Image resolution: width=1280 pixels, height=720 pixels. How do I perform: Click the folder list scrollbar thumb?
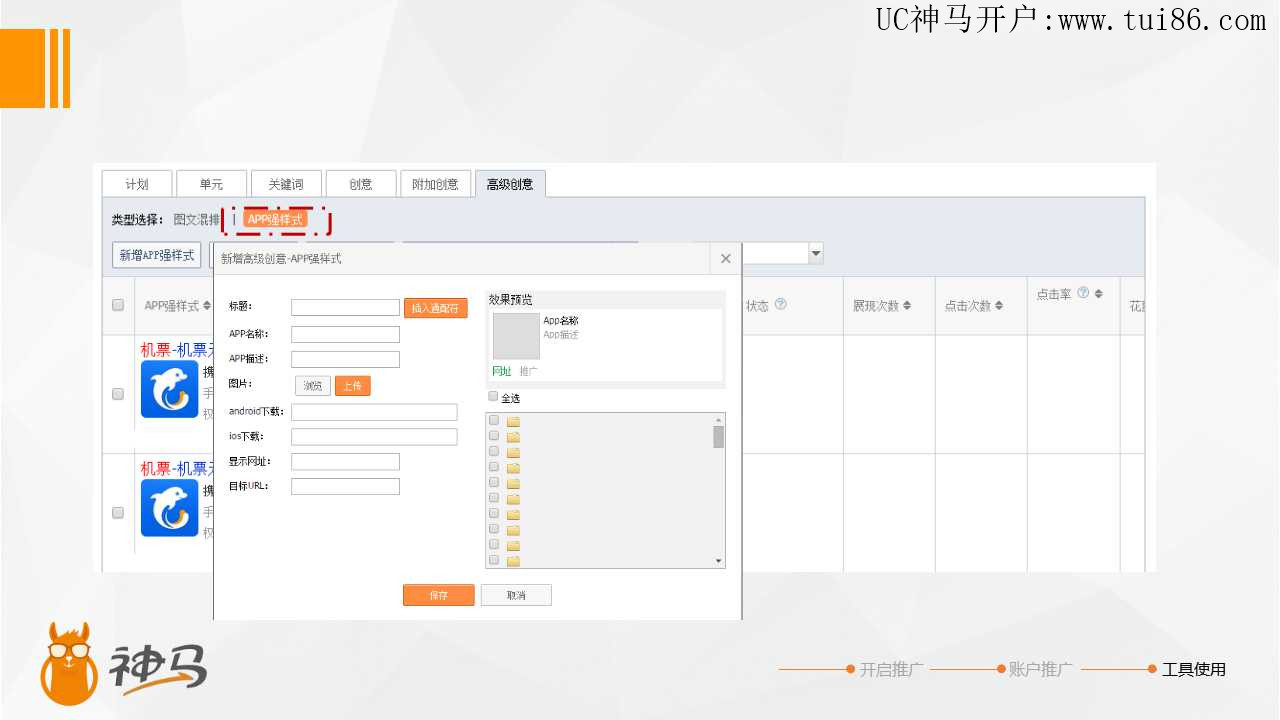(718, 436)
